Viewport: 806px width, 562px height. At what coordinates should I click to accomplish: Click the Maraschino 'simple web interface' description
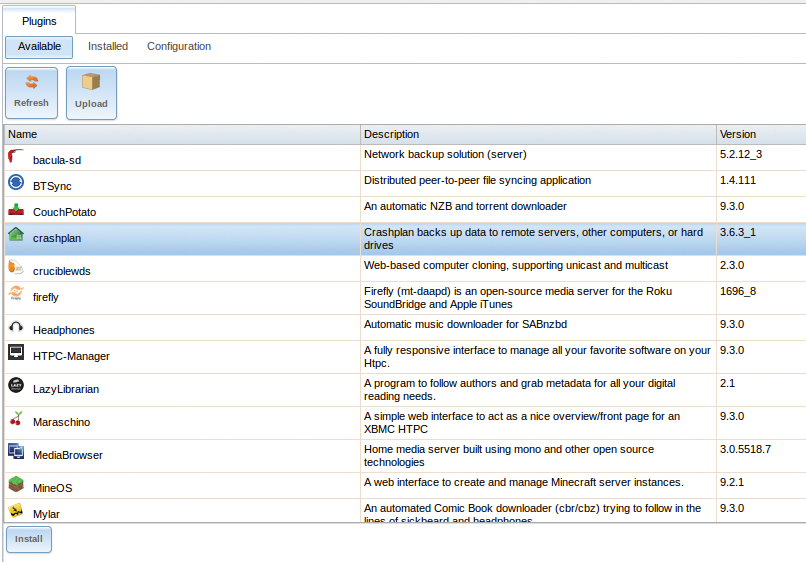522,423
